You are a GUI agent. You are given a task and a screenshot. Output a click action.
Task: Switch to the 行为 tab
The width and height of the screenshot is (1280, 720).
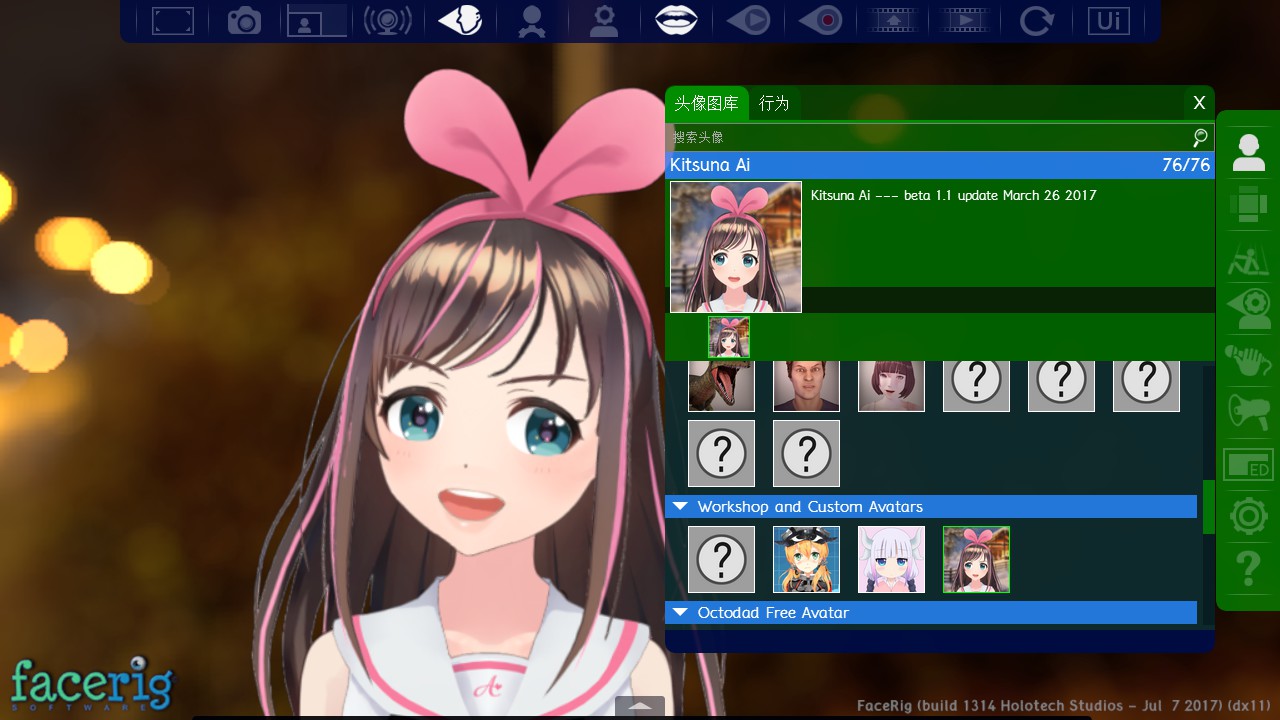(x=774, y=103)
